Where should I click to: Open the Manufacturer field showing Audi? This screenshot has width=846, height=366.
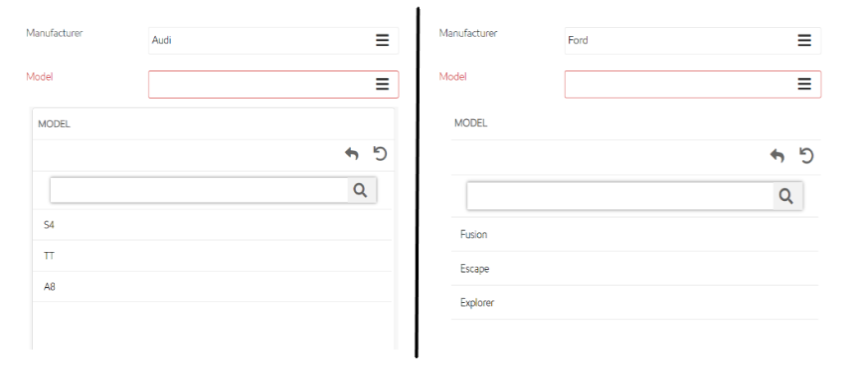[274, 40]
